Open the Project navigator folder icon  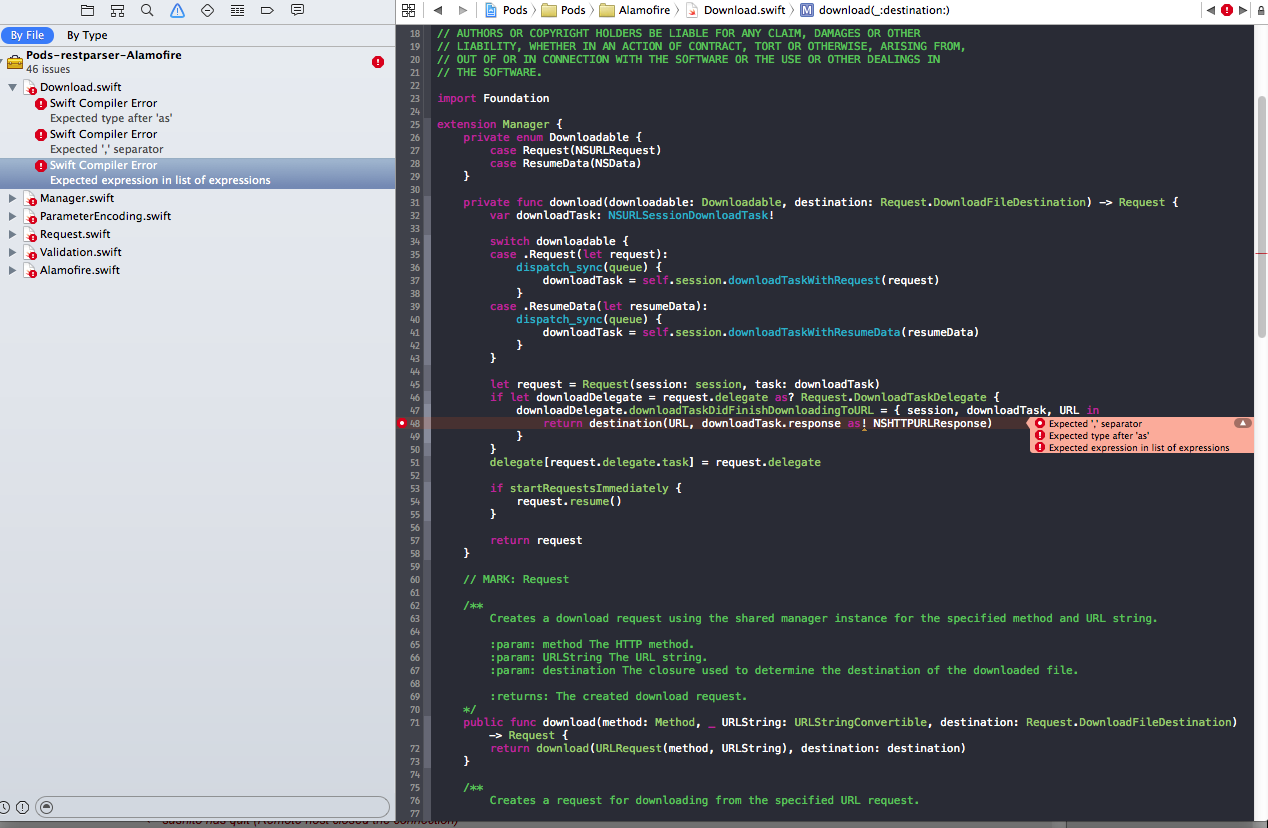(87, 10)
